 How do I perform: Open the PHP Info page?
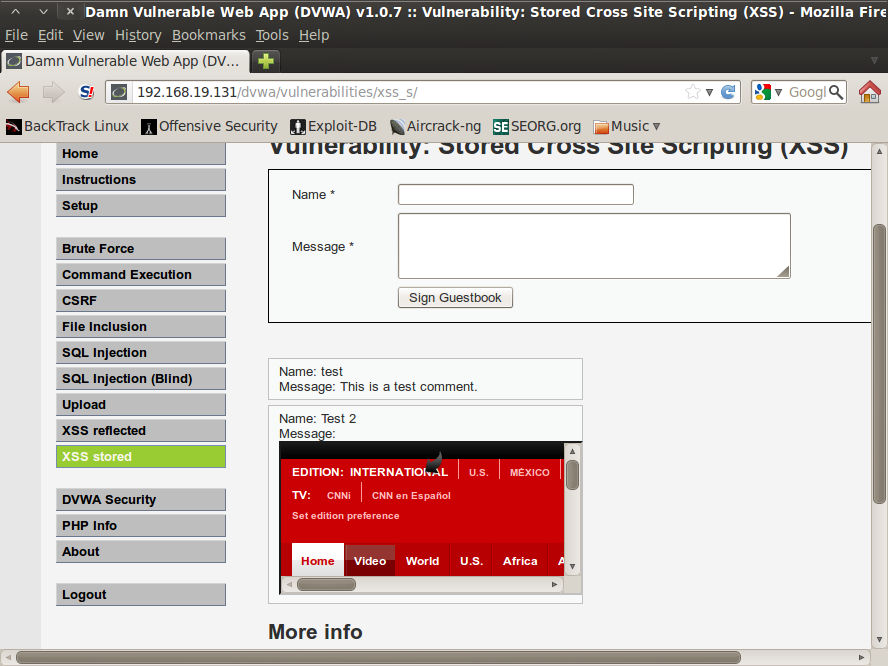141,526
